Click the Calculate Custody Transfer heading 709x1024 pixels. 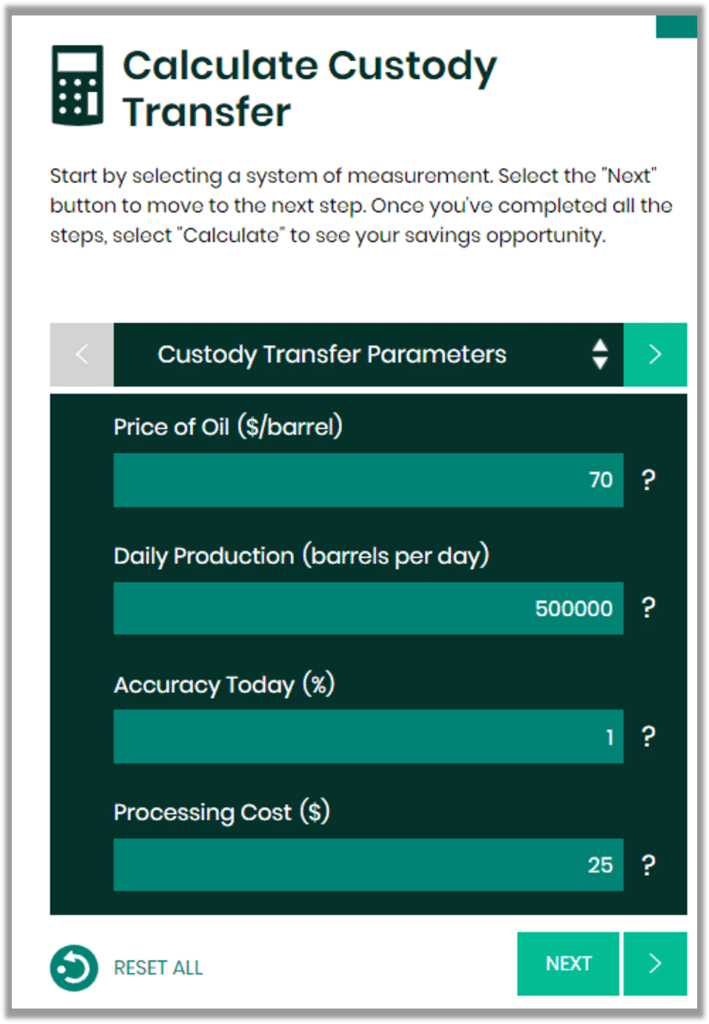point(309,88)
